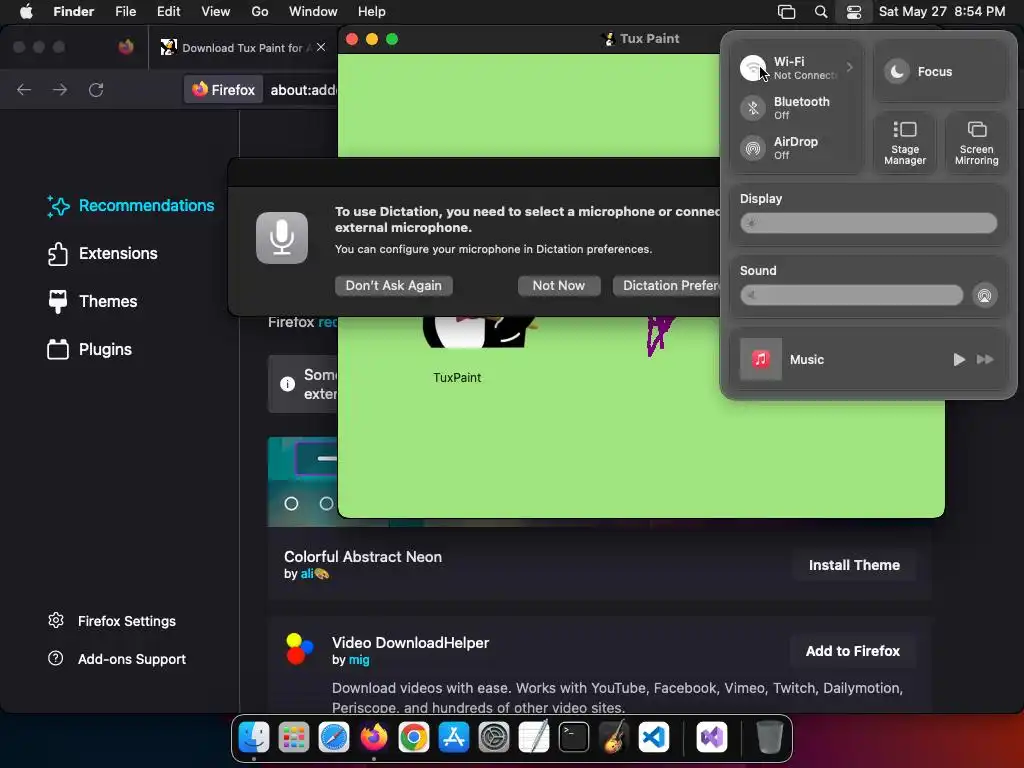Go forward in Firefox

click(60, 89)
